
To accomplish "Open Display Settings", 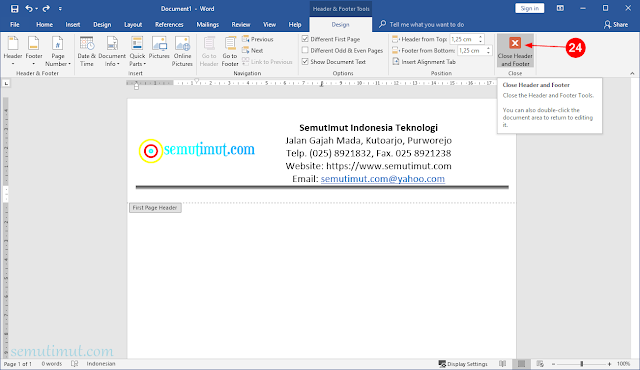I will (463, 364).
